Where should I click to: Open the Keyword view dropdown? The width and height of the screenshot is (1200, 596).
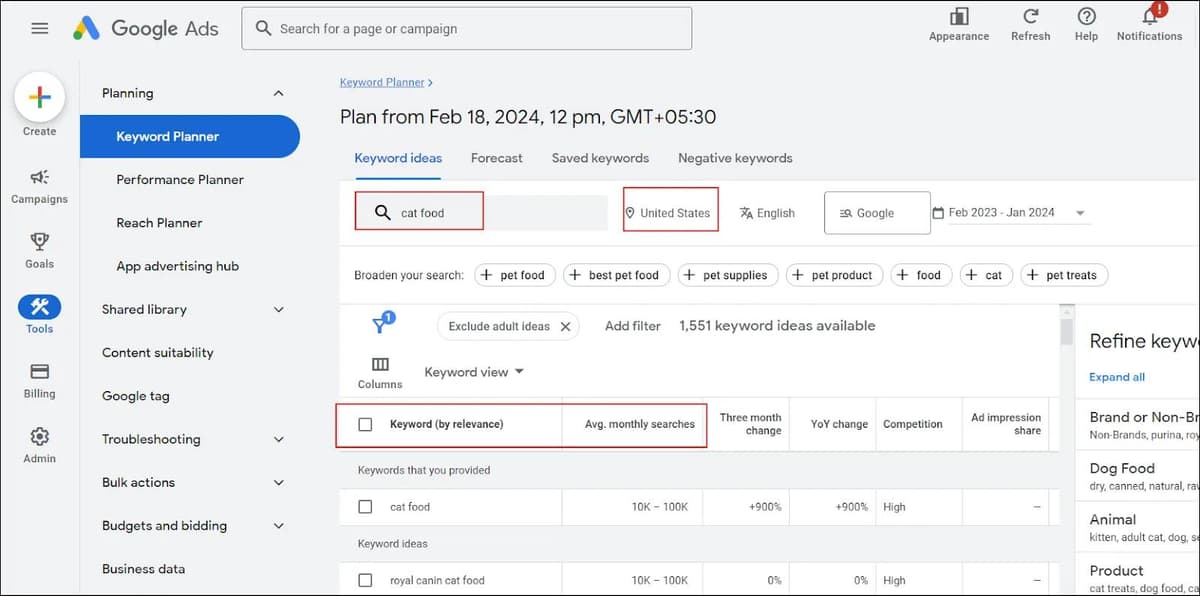(x=474, y=372)
